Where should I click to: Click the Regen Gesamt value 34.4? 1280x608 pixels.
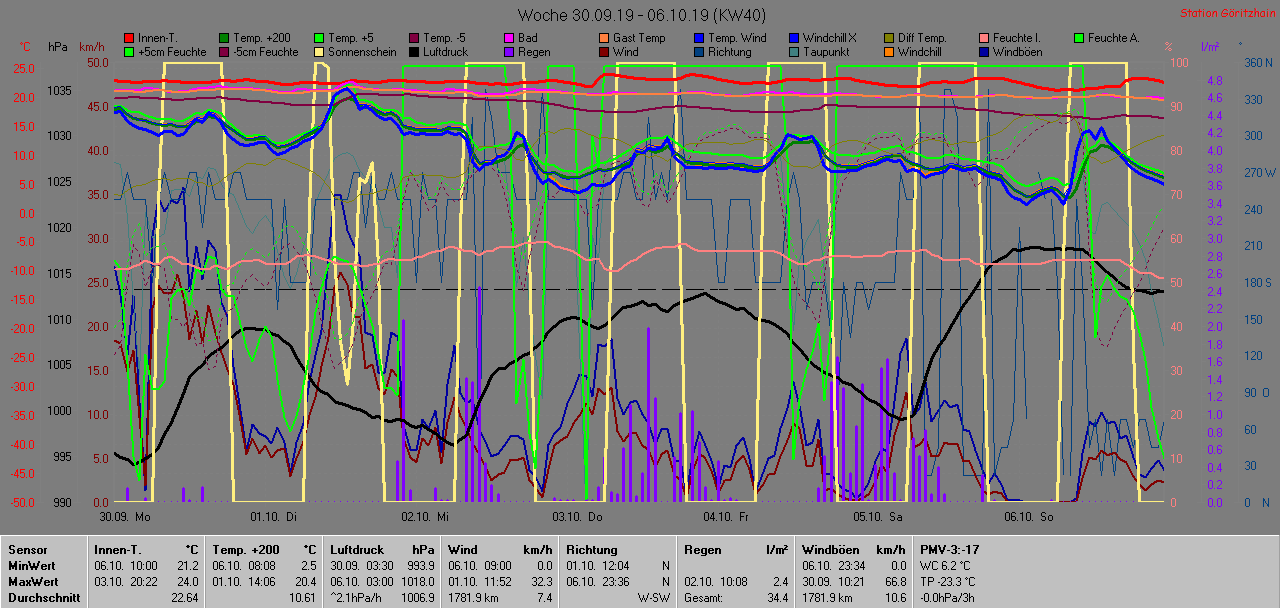click(x=775, y=598)
